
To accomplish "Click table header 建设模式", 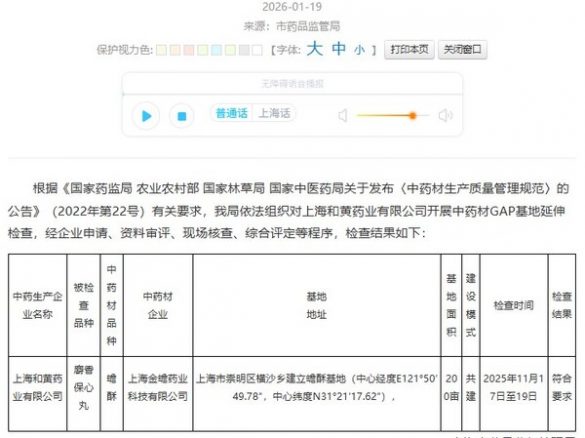I will 471,305.
